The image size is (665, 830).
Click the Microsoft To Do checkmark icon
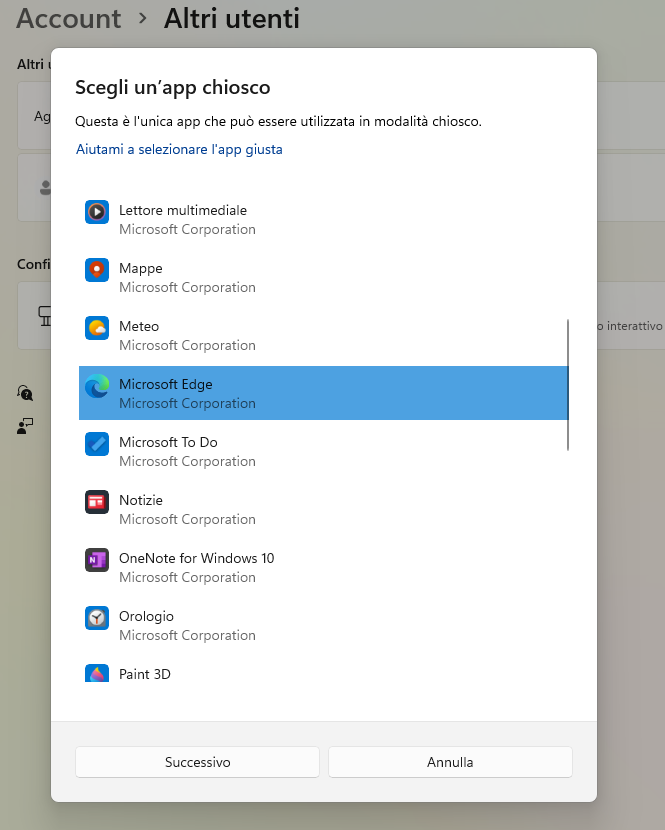click(97, 443)
